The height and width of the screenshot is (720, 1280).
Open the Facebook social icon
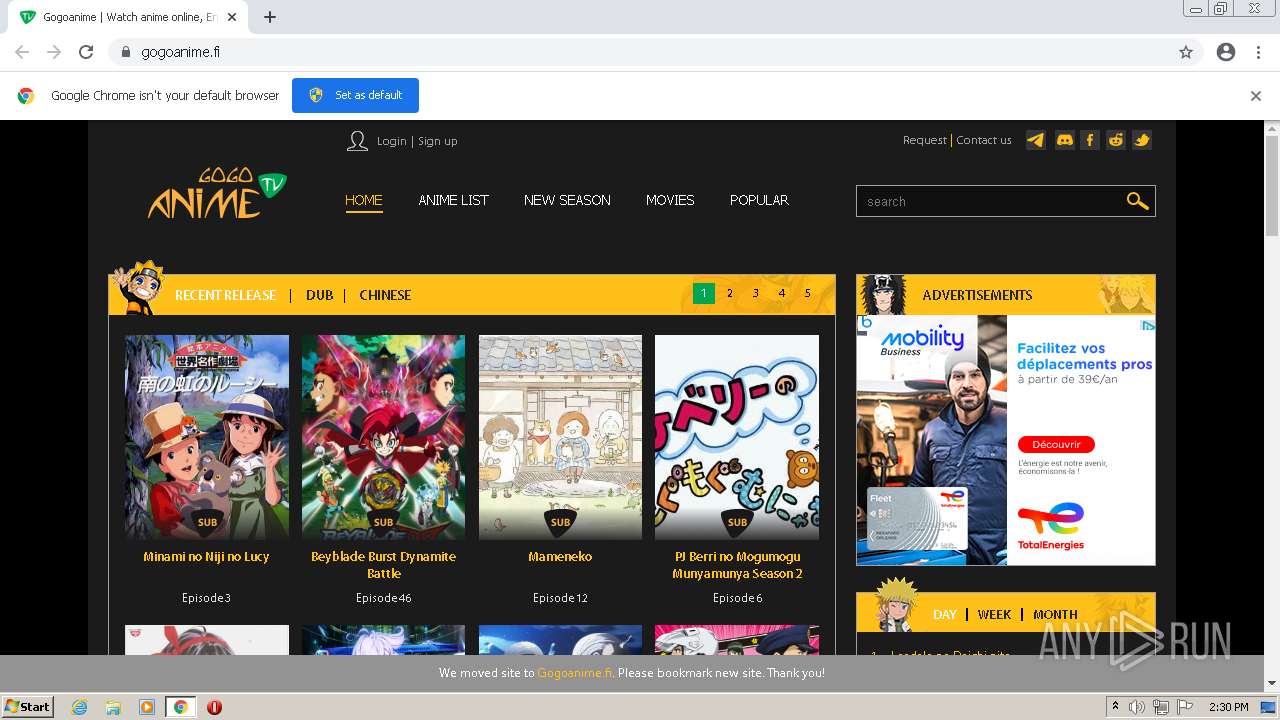coord(1090,140)
